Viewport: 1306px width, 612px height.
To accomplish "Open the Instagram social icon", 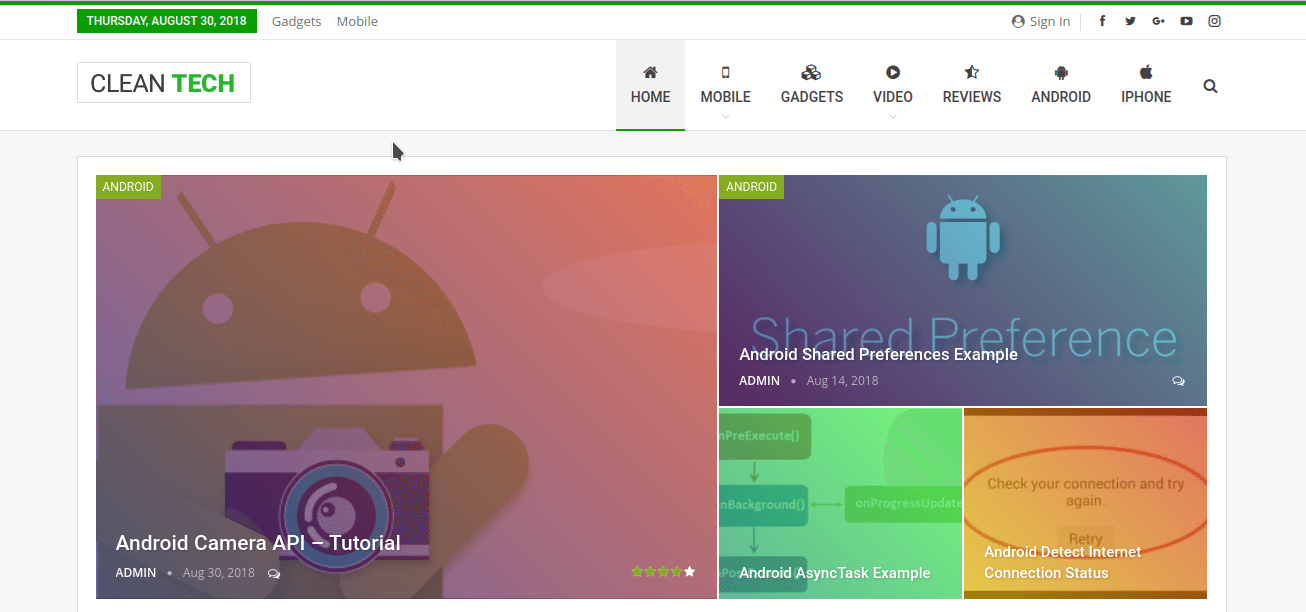I will coord(1214,21).
